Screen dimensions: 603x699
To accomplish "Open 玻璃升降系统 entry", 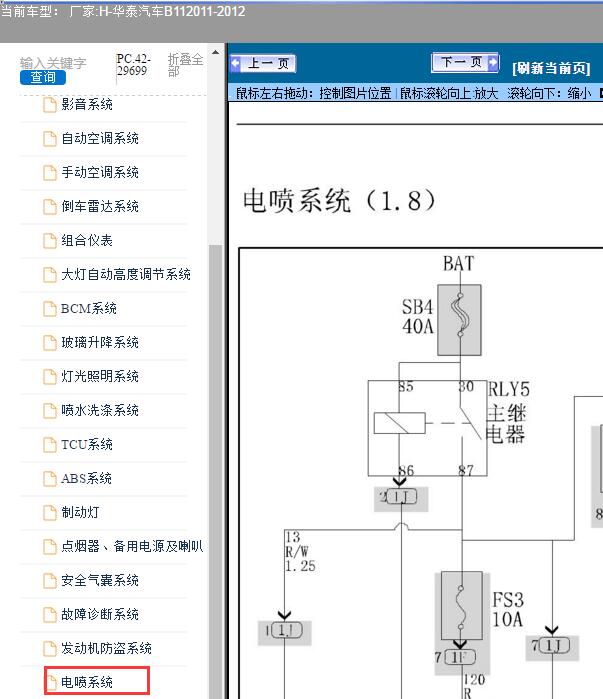I will (100, 342).
